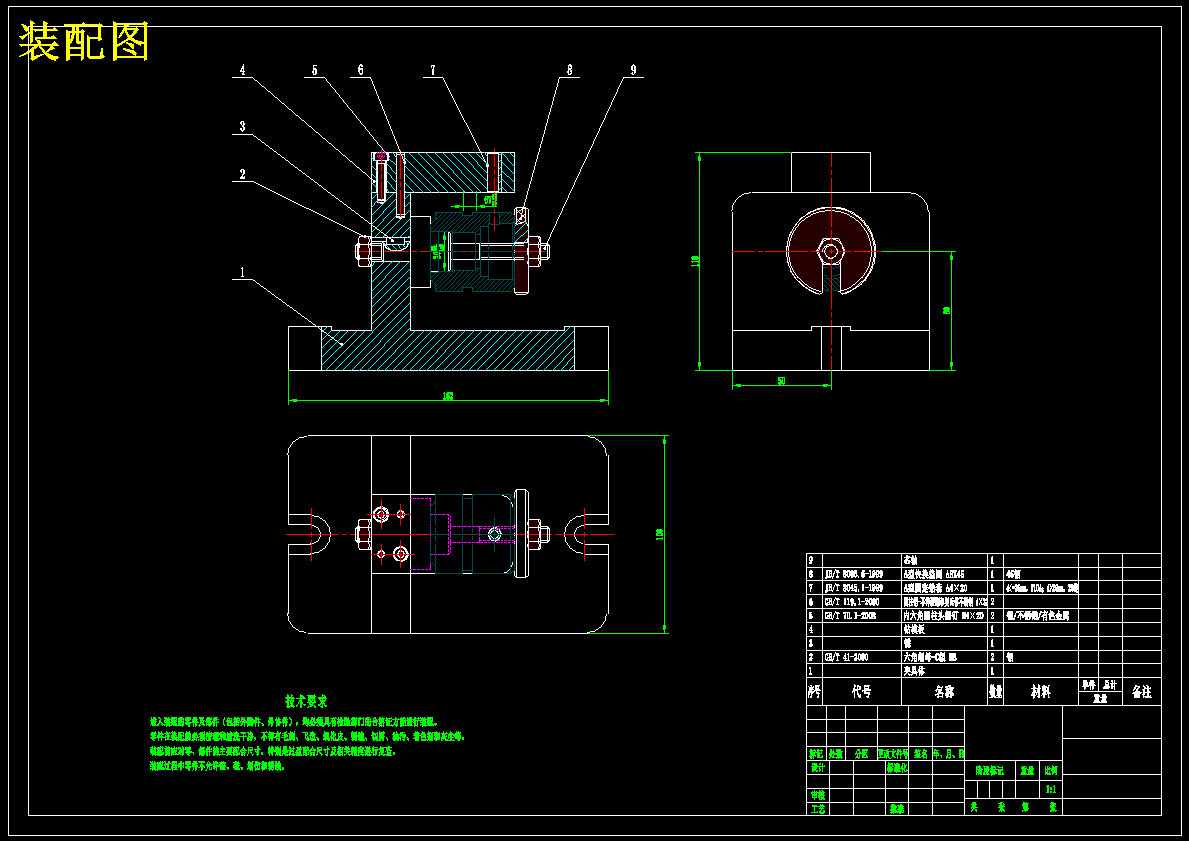Select the 名称 header cell
Viewport: 1189px width, 841px height.
click(944, 692)
